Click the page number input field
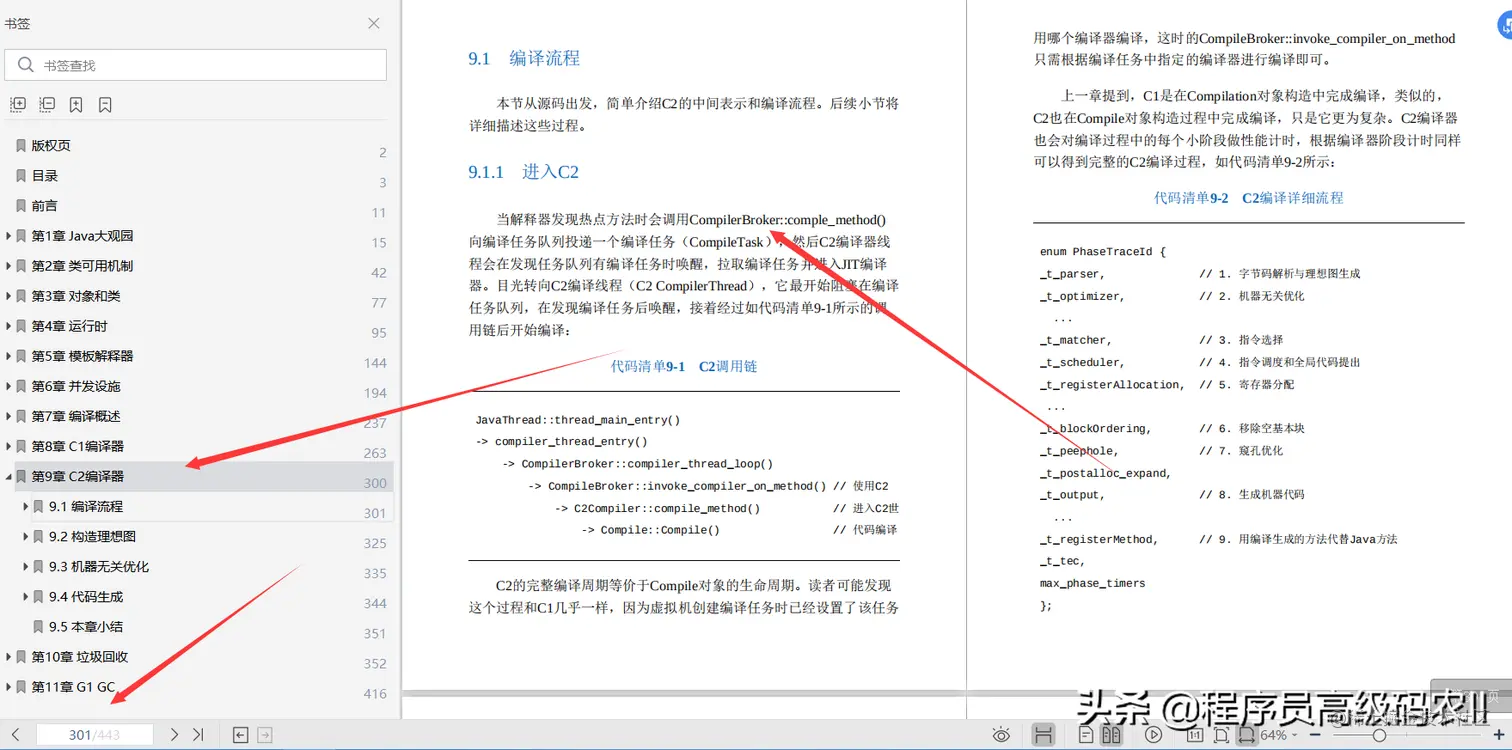This screenshot has height=750, width=1512. (93, 734)
